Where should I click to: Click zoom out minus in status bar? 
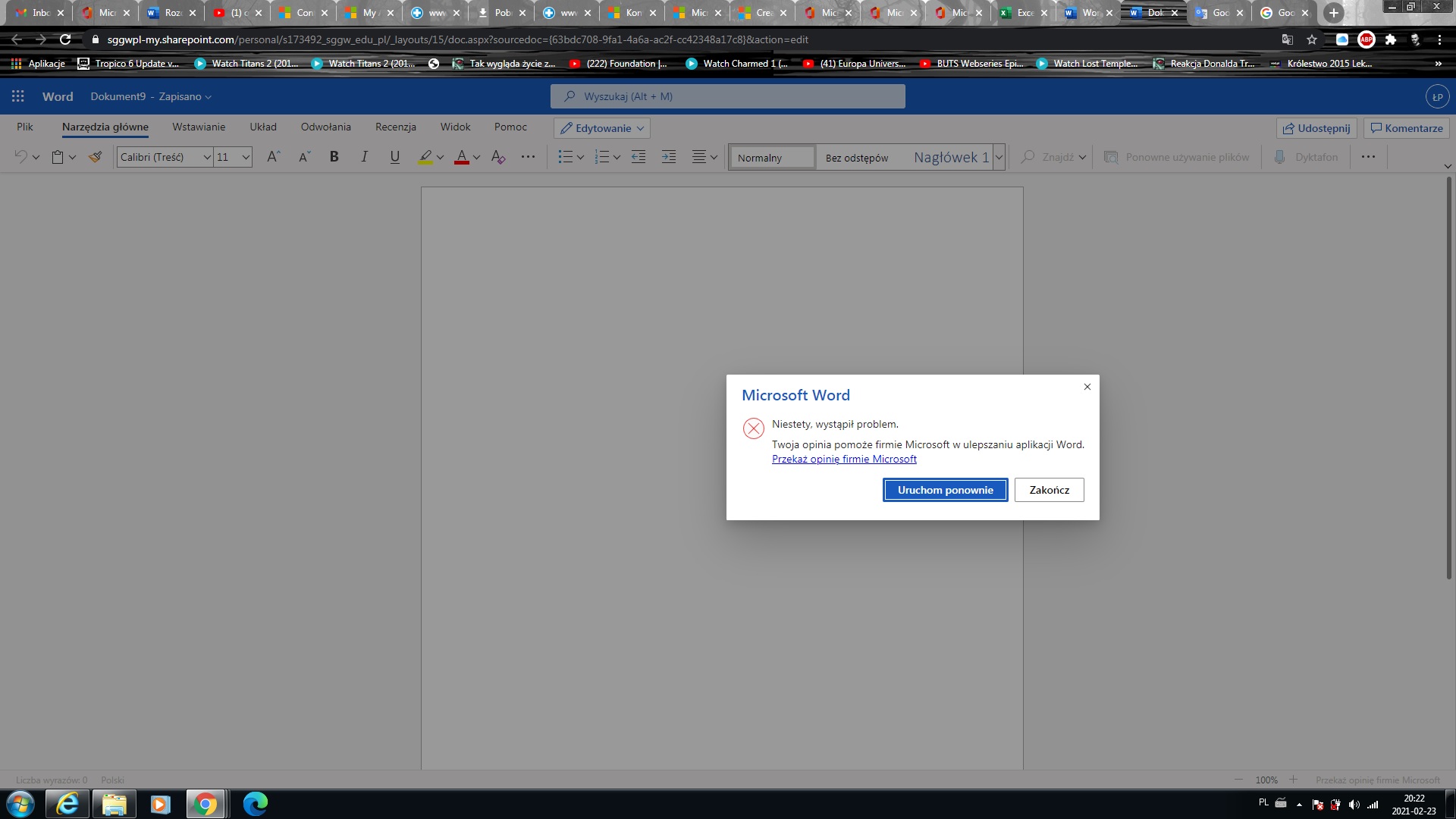1239,780
